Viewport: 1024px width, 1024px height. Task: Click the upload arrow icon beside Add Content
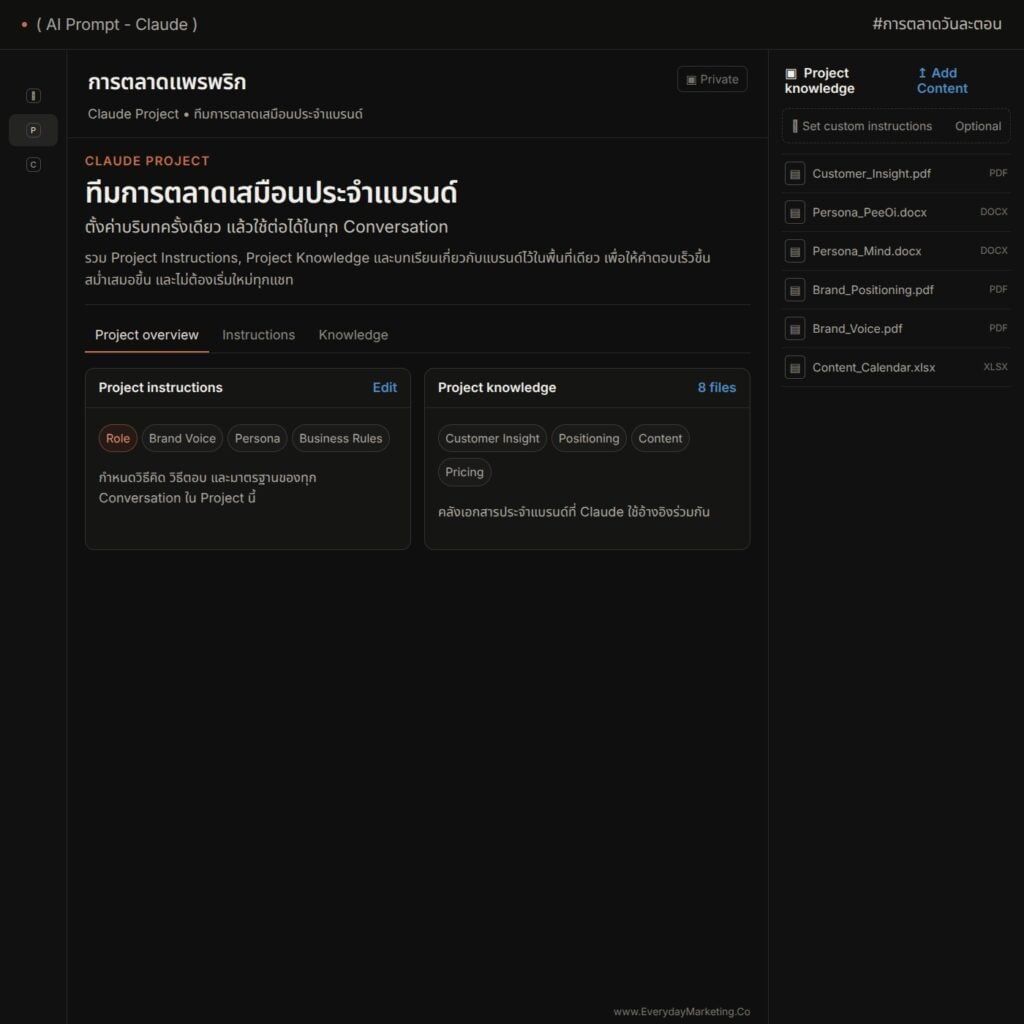click(922, 73)
